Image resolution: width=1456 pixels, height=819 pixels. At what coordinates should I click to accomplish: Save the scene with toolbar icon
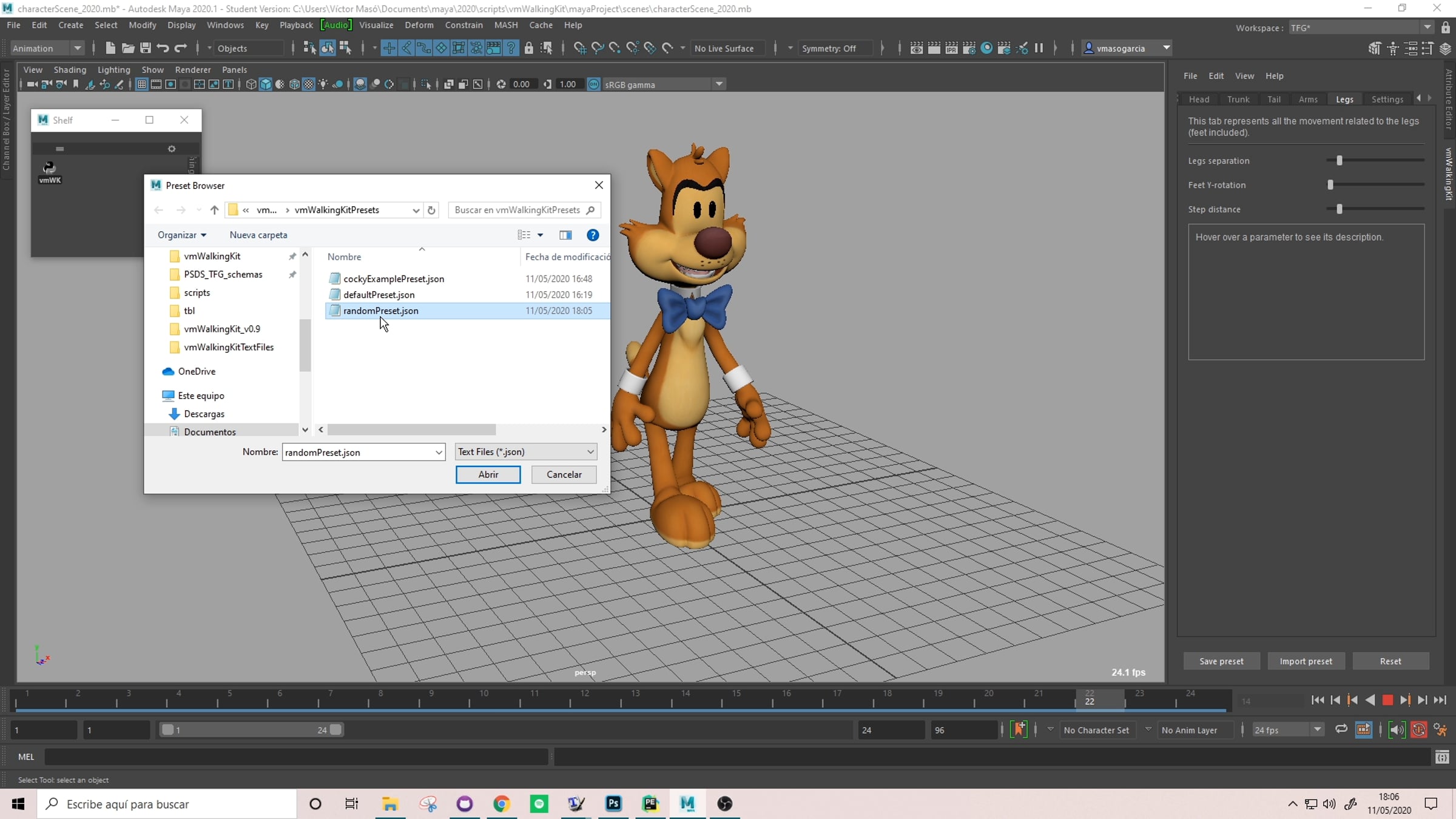pyautogui.click(x=146, y=48)
